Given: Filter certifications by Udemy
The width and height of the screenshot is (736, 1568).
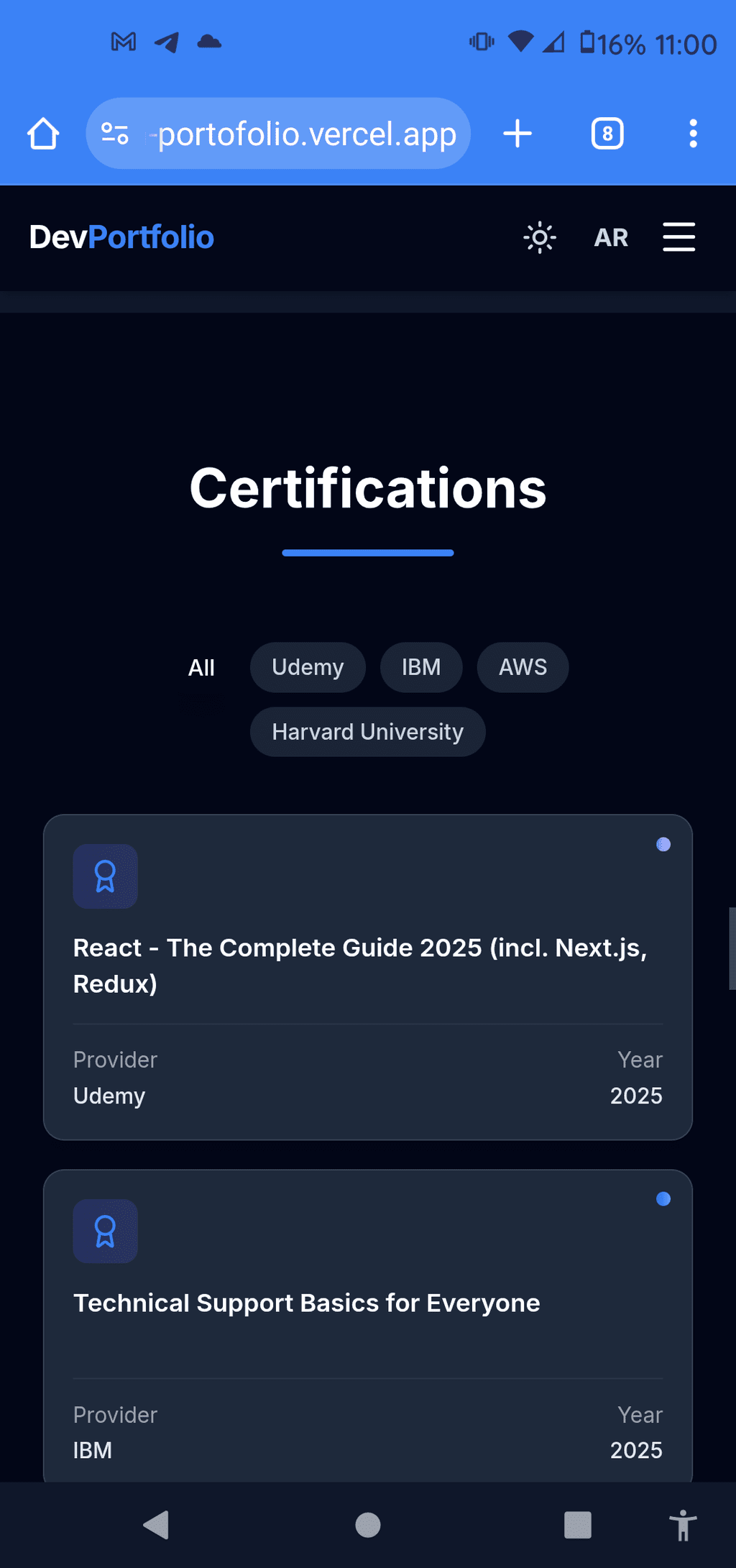Looking at the screenshot, I should click(x=308, y=667).
